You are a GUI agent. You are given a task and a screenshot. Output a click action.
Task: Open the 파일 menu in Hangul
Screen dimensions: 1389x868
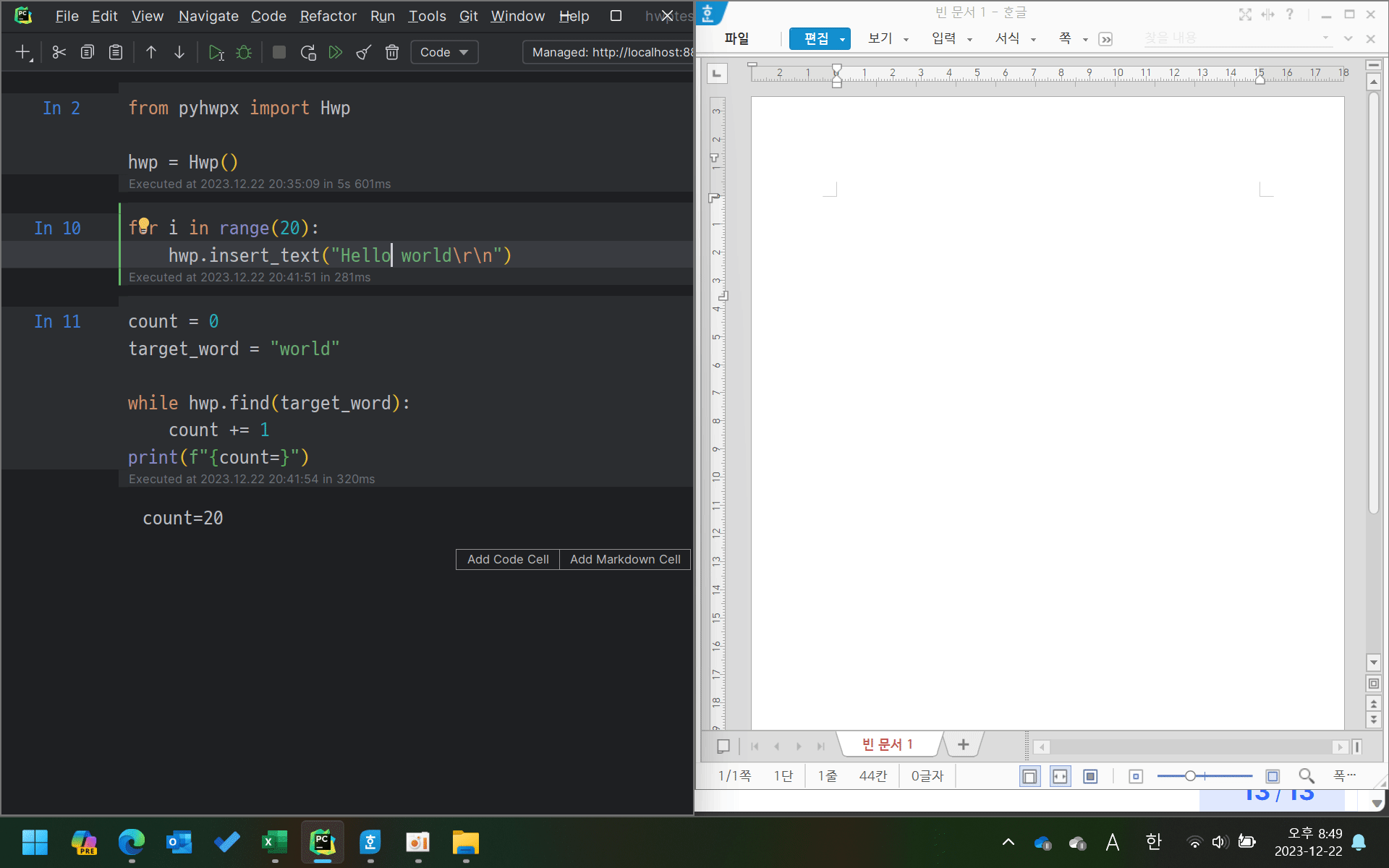[x=736, y=38]
